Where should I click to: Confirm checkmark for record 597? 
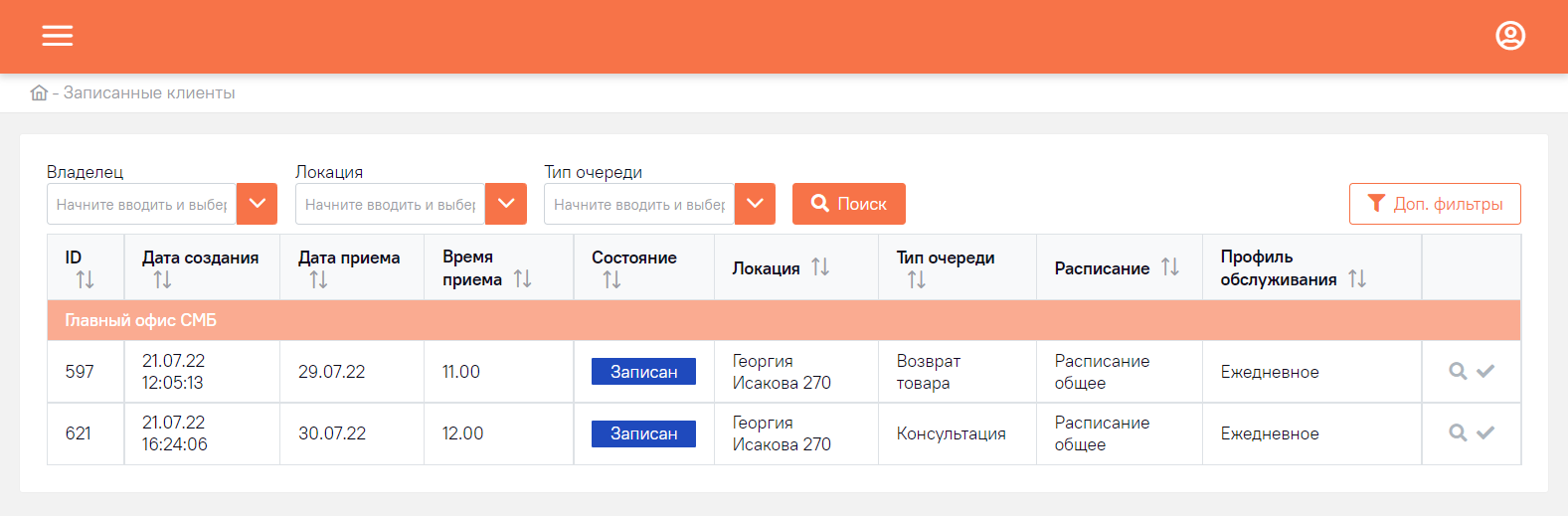pyautogui.click(x=1485, y=371)
